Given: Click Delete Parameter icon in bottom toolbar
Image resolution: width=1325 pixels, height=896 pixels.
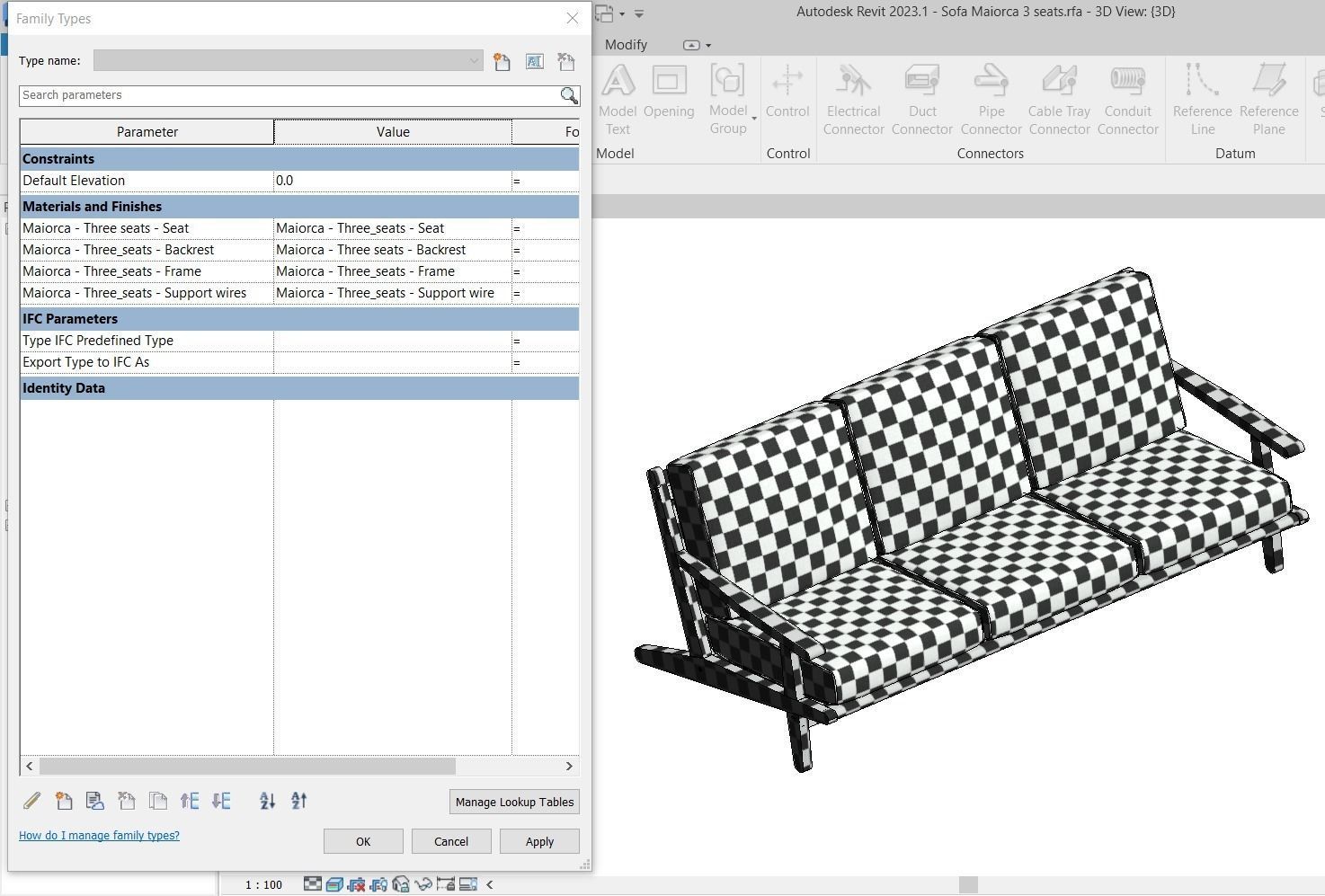Looking at the screenshot, I should tap(127, 801).
